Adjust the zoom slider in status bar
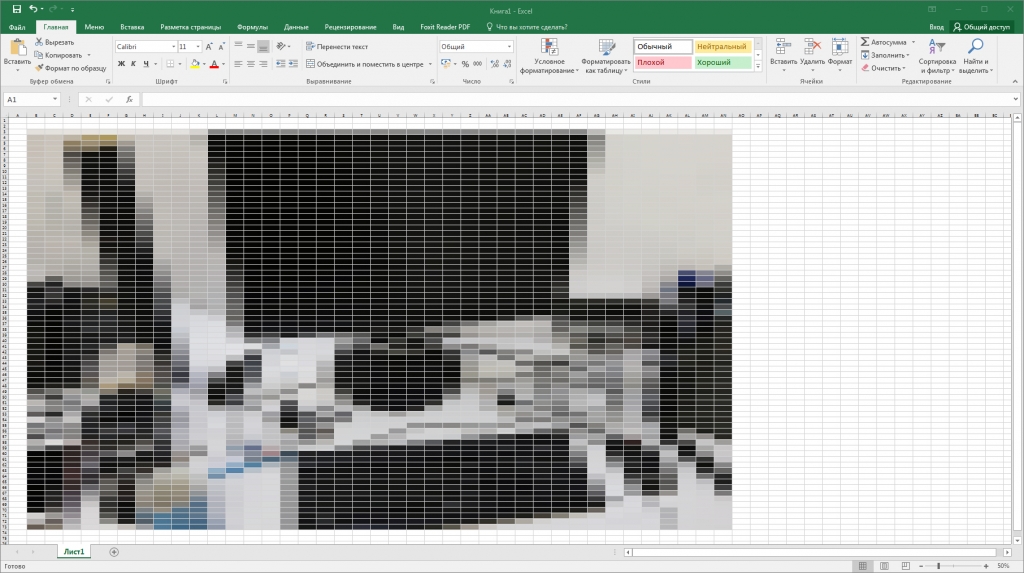This screenshot has height=573, width=1024. [938, 566]
